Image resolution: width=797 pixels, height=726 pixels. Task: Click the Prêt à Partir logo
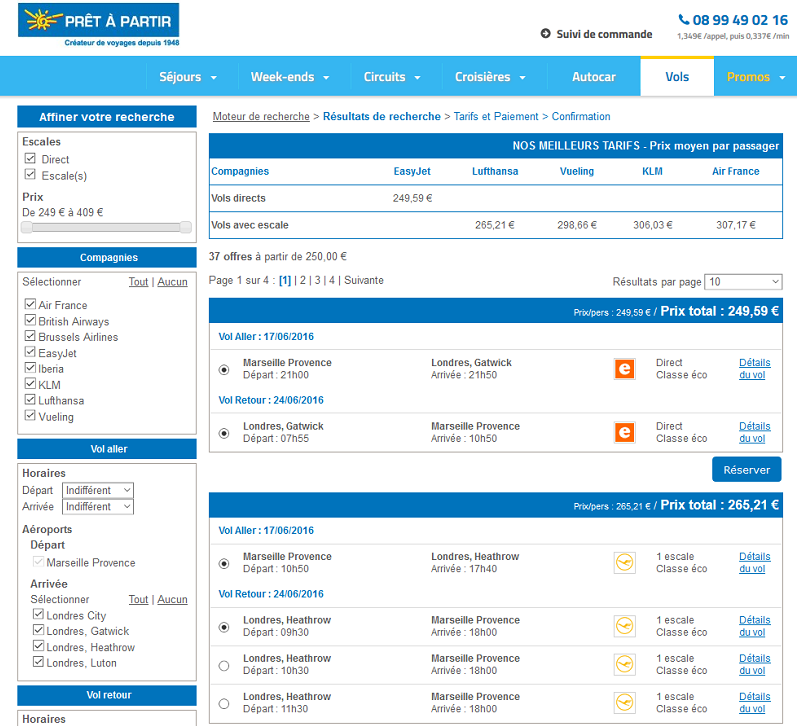point(98,25)
